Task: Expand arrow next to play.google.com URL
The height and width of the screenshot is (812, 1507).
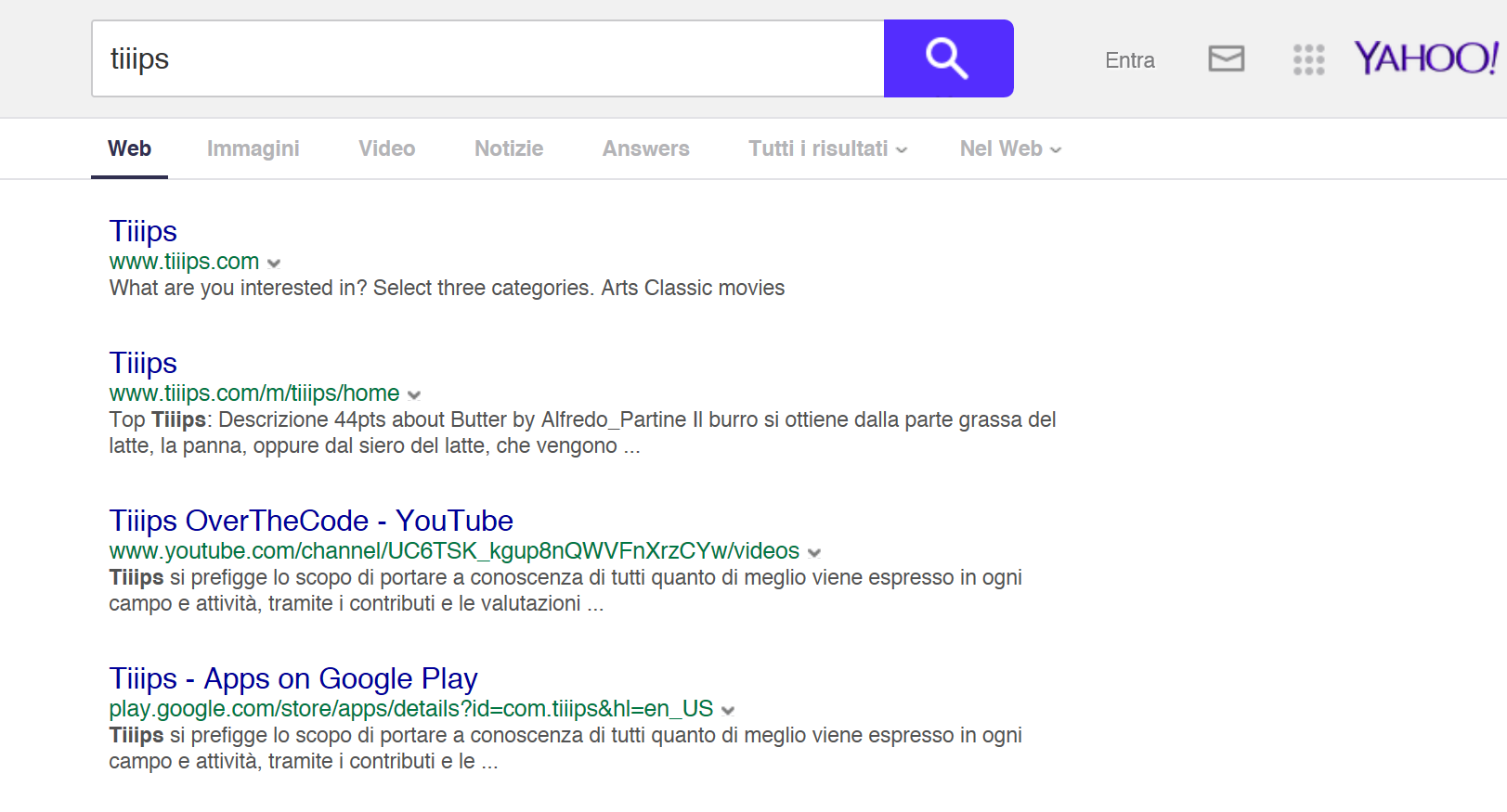Action: point(728,711)
